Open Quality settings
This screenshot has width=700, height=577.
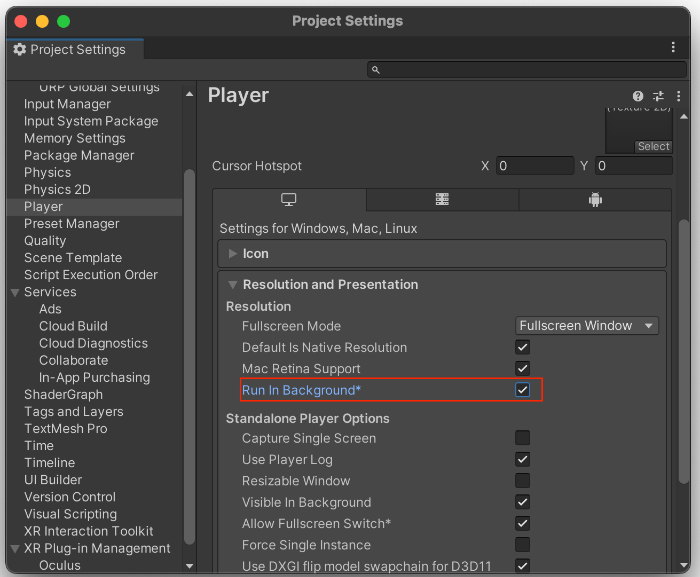[45, 241]
